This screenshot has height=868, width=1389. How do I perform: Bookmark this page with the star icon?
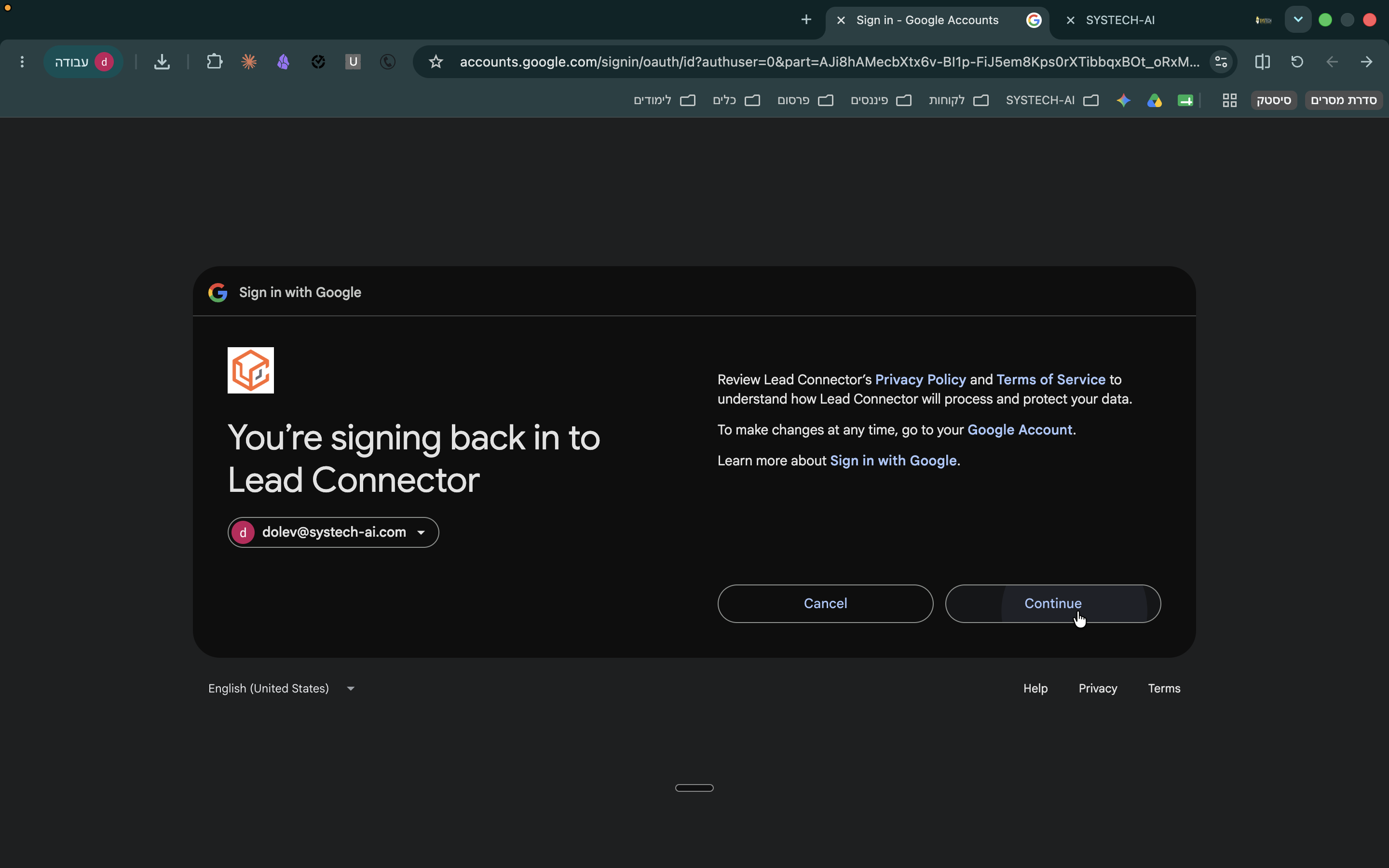(x=436, y=61)
